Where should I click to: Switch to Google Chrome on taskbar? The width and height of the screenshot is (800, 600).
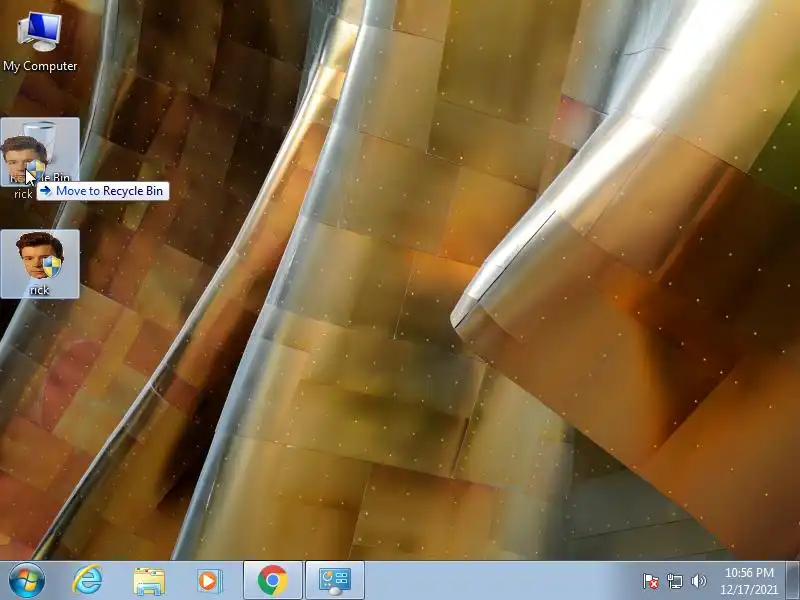pyautogui.click(x=273, y=580)
